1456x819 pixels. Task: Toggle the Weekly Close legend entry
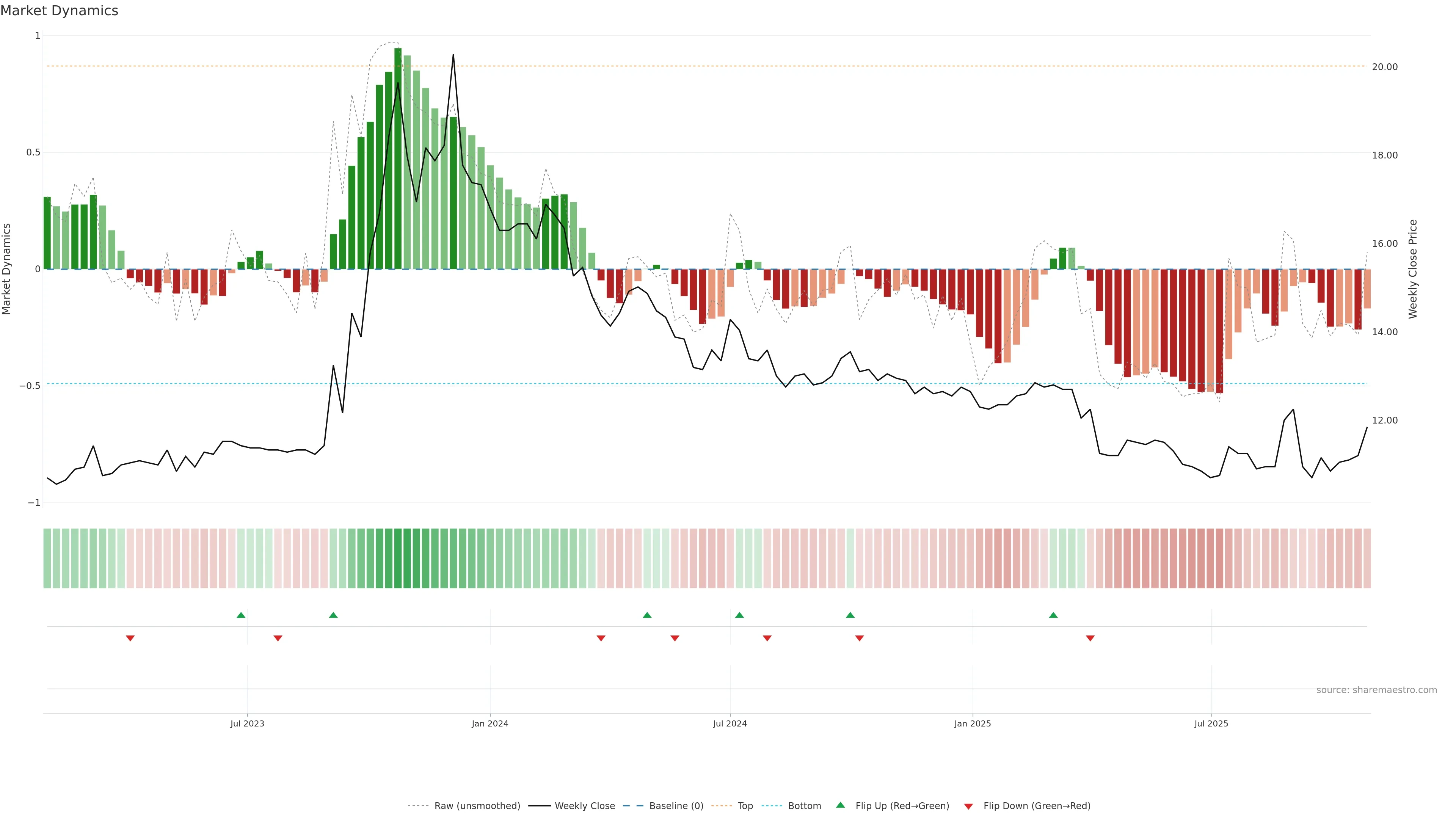click(584, 806)
